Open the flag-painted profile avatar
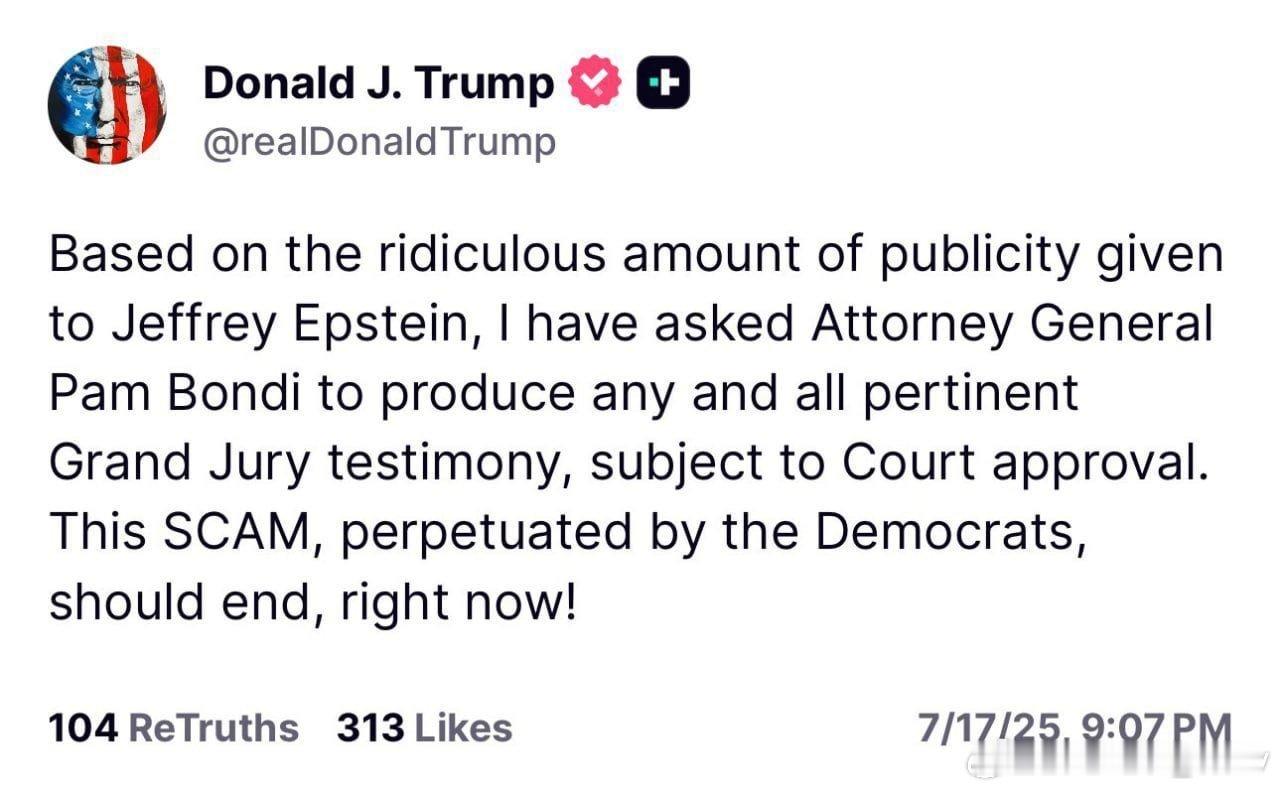This screenshot has width=1280, height=792. pos(107,105)
